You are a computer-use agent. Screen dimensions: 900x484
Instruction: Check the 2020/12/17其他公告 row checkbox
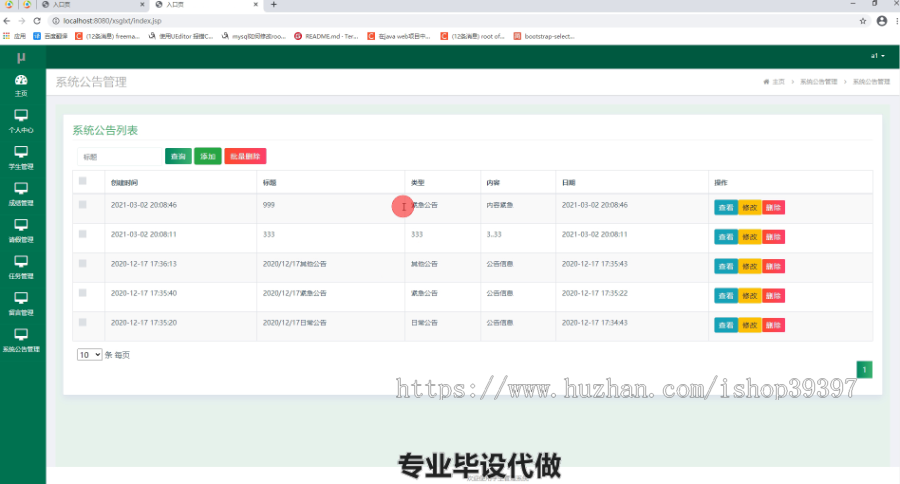tap(83, 264)
